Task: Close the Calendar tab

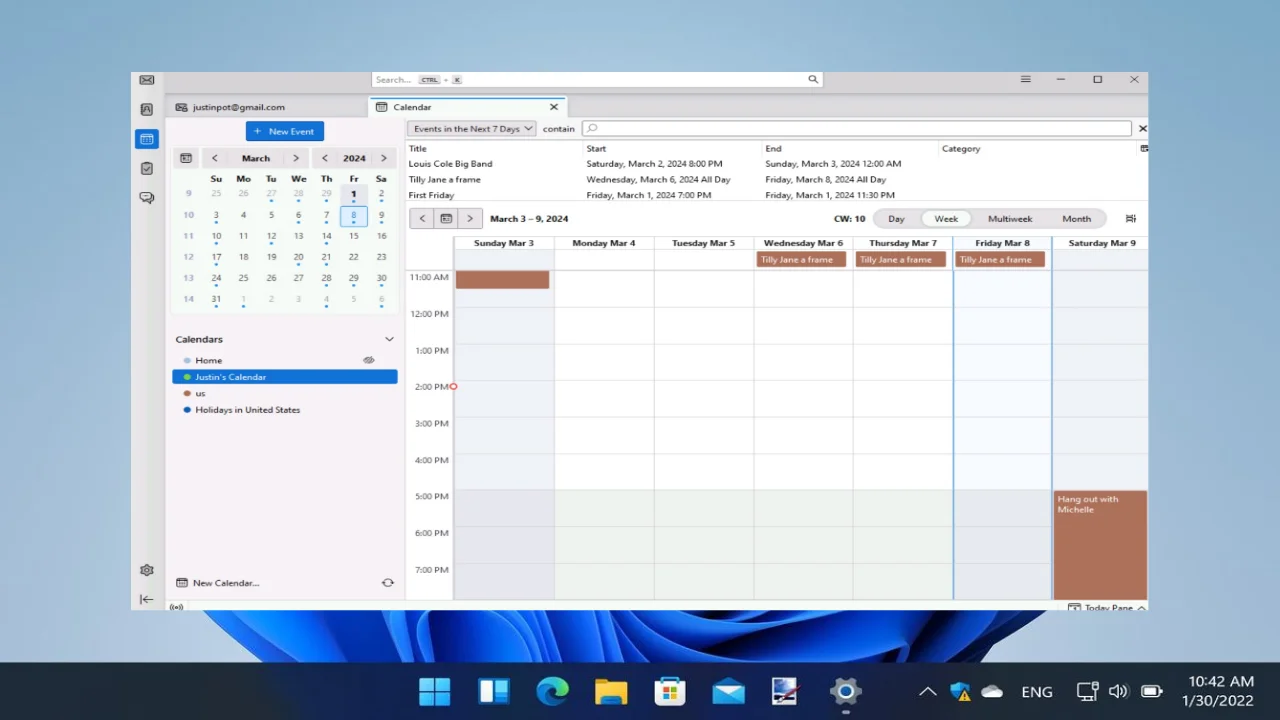Action: (554, 107)
